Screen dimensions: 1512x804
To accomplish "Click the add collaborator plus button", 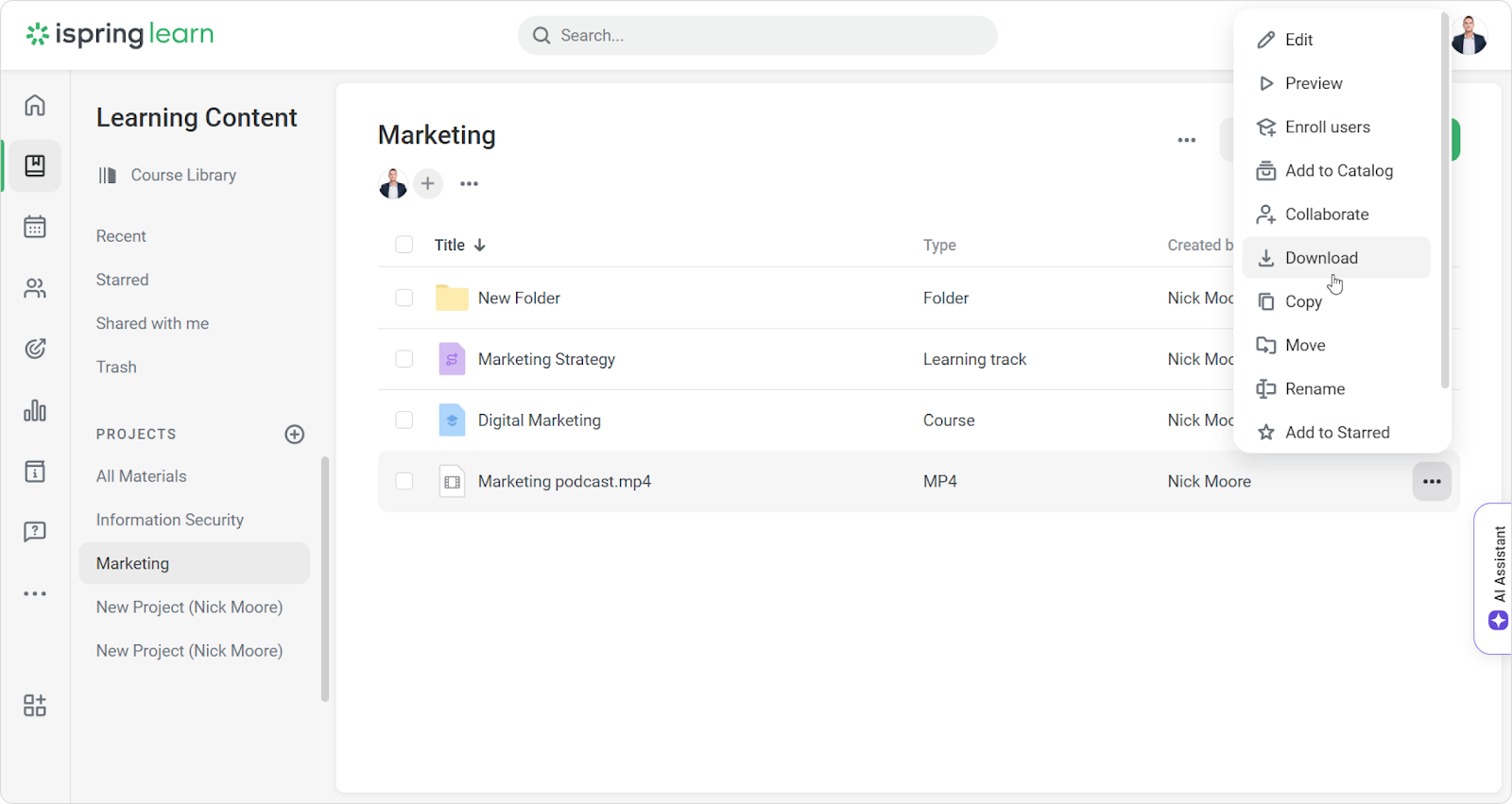I will click(x=428, y=183).
